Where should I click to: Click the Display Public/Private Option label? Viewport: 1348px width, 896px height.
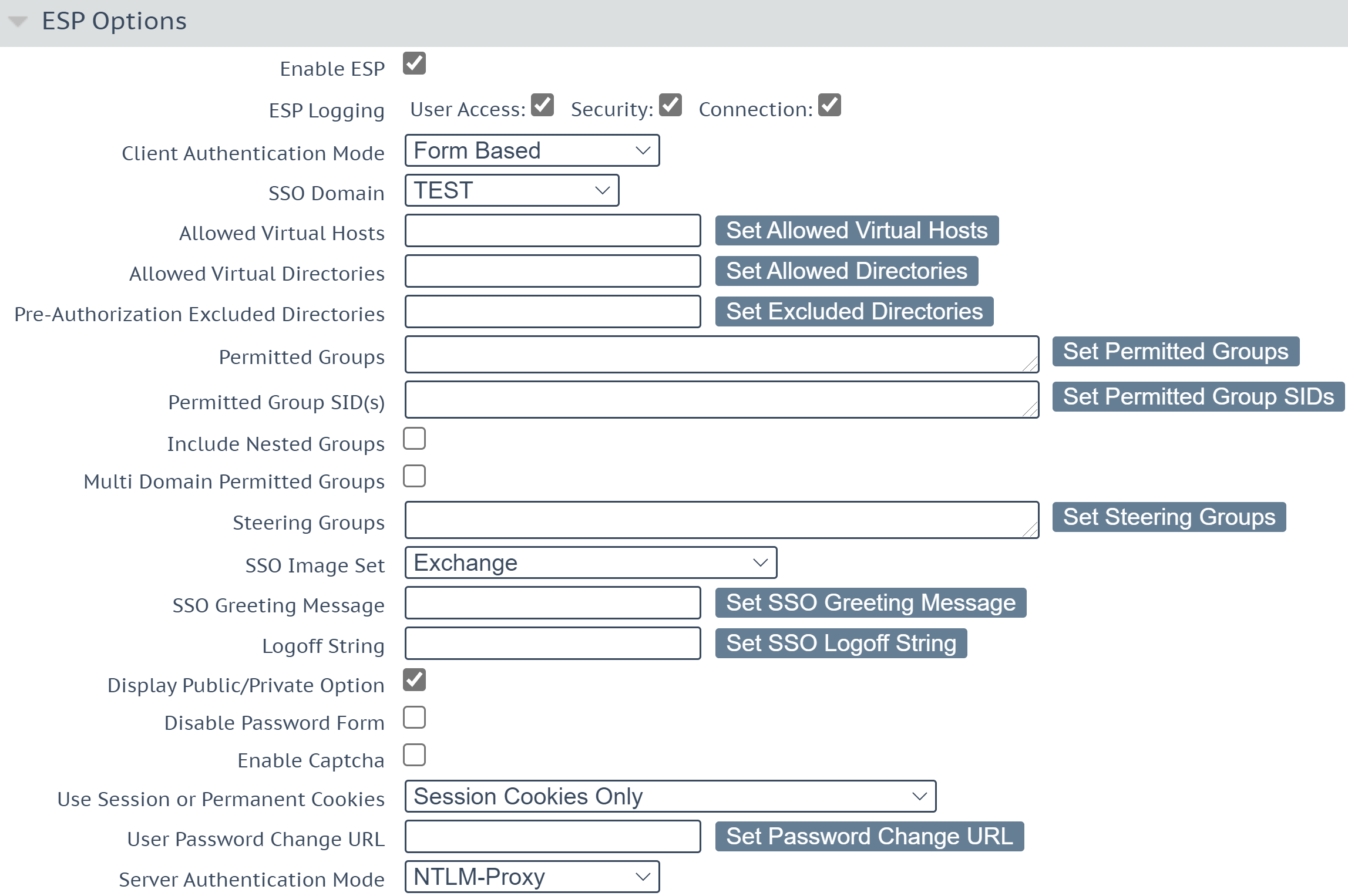[246, 686]
